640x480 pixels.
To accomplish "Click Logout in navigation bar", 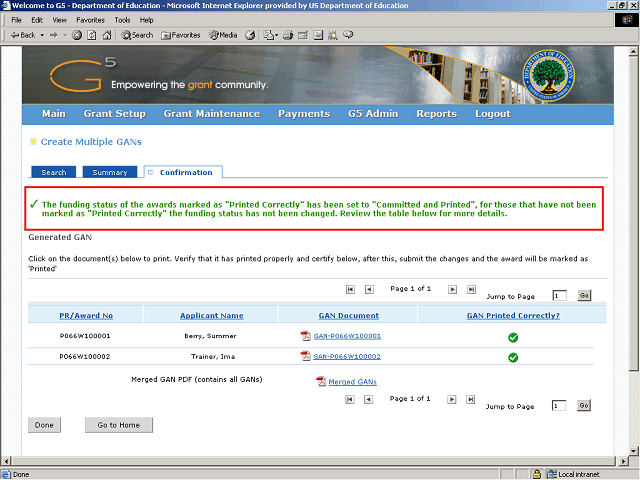I will [493, 114].
